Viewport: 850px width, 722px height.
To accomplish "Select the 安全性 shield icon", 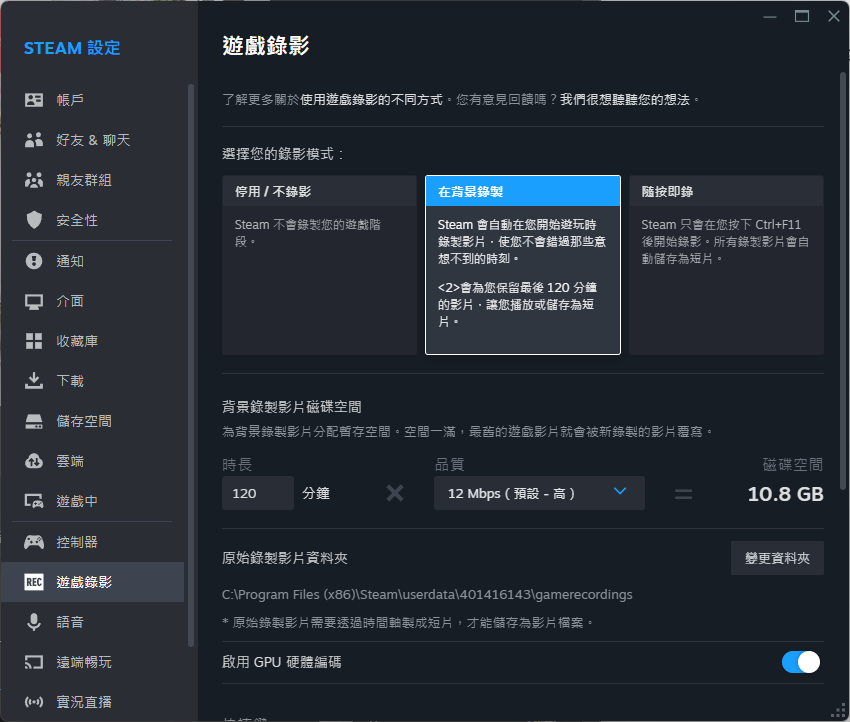I will pos(34,220).
